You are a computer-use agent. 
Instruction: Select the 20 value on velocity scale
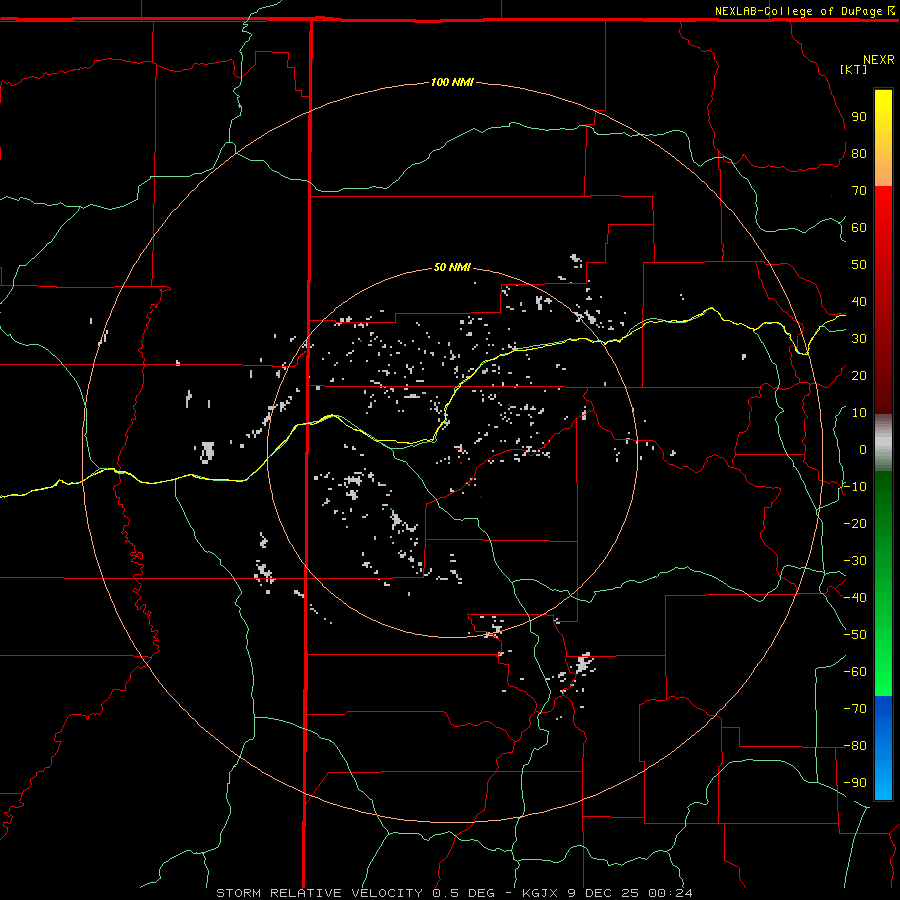(x=859, y=375)
